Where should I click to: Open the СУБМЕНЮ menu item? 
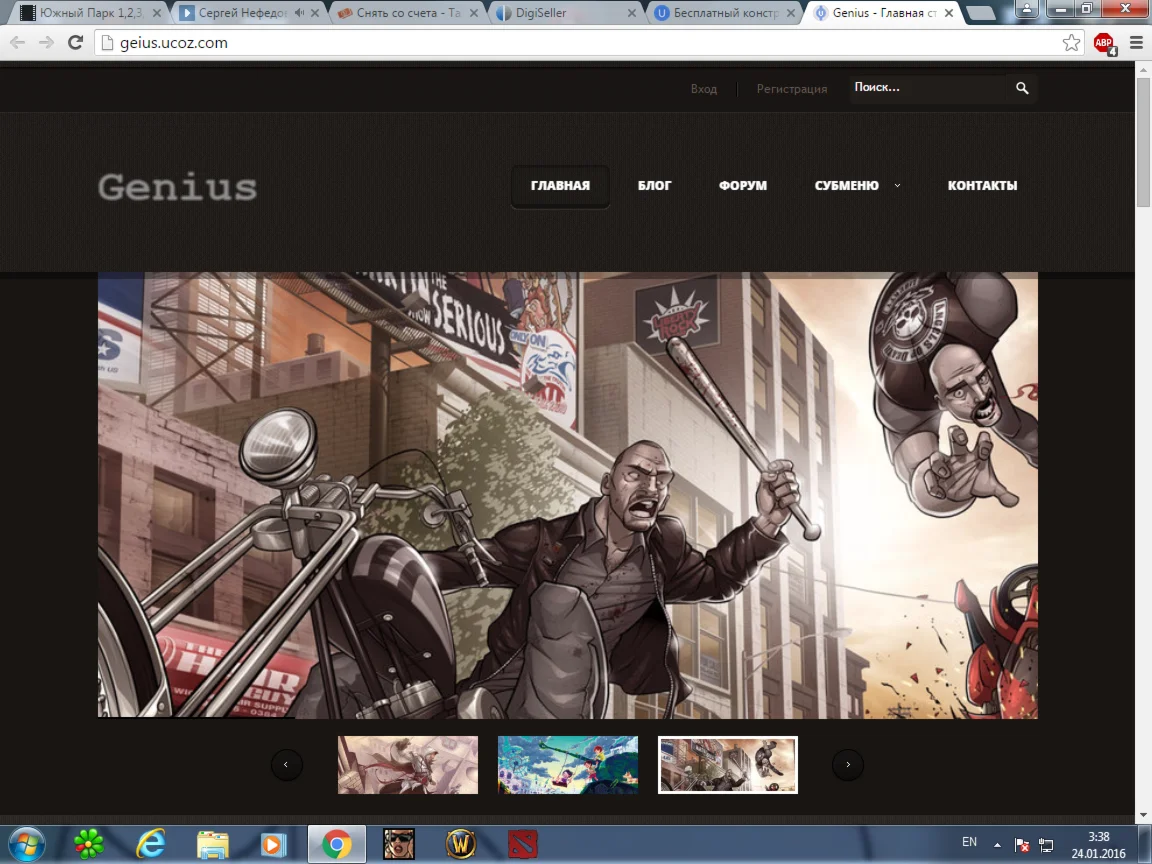[x=846, y=186]
